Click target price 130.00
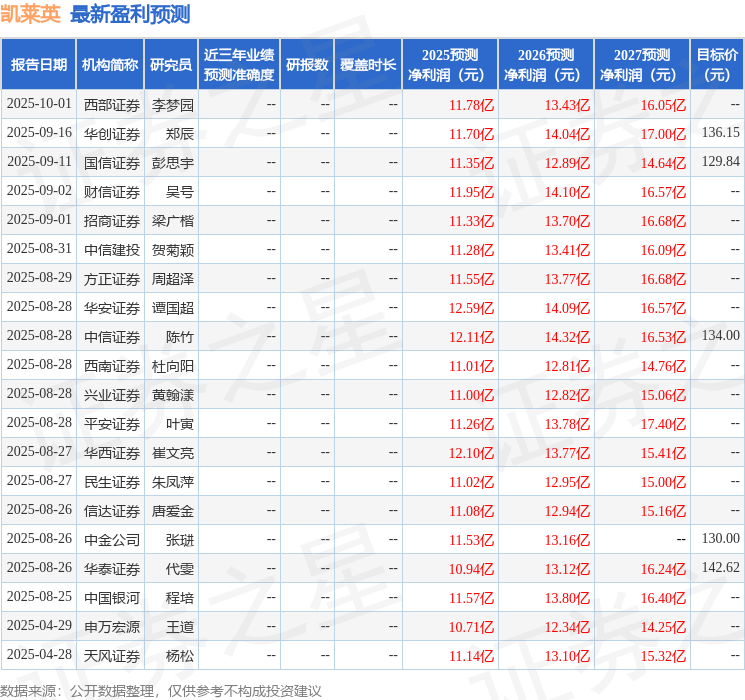This screenshot has height=700, width=745. (x=721, y=538)
